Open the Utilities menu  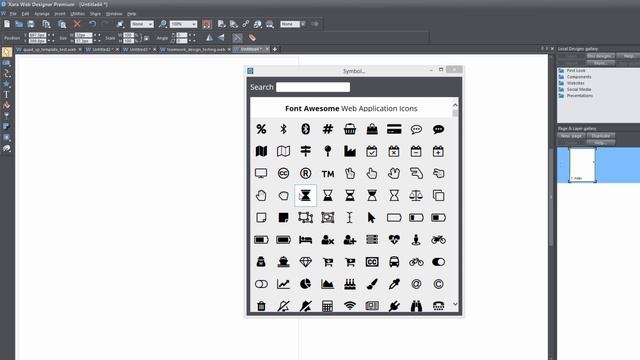click(78, 13)
